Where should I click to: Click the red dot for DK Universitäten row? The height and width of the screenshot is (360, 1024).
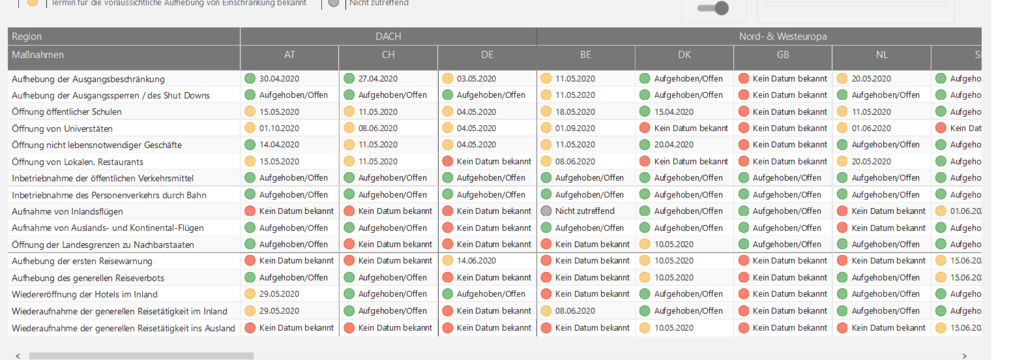644,128
